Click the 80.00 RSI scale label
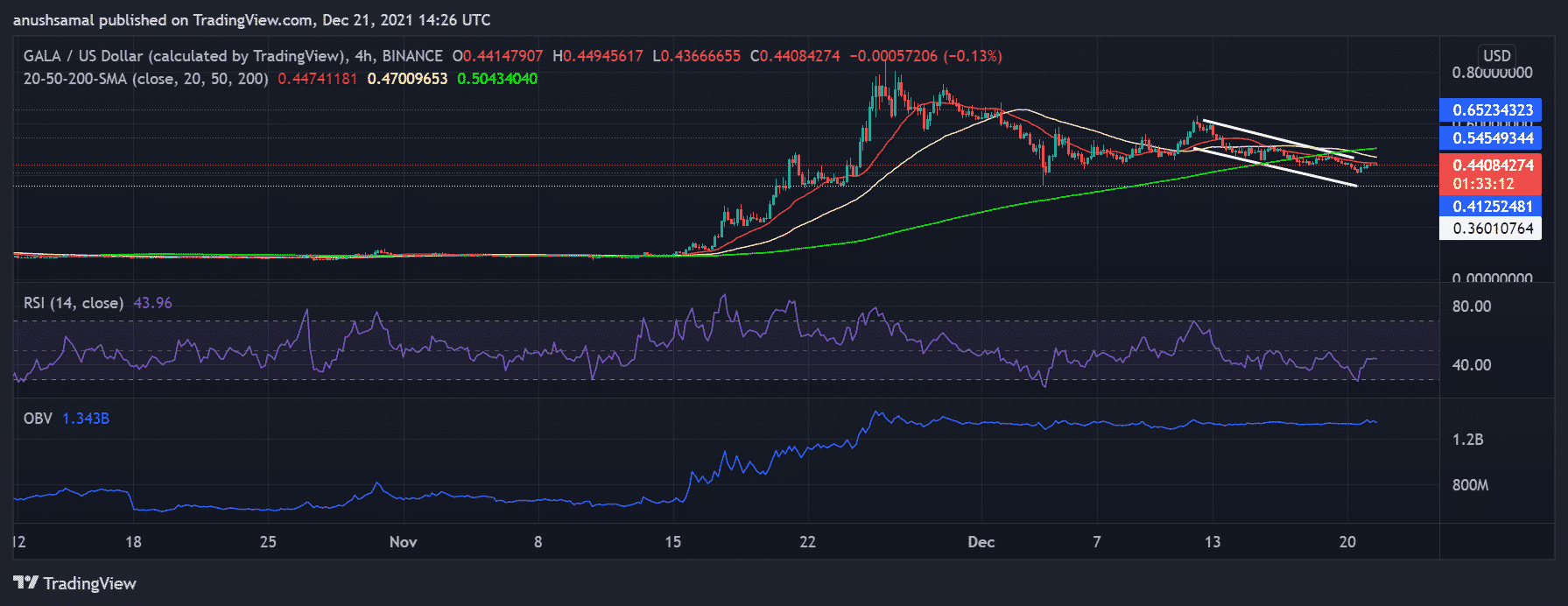This screenshot has height=606, width=1568. click(x=1471, y=307)
